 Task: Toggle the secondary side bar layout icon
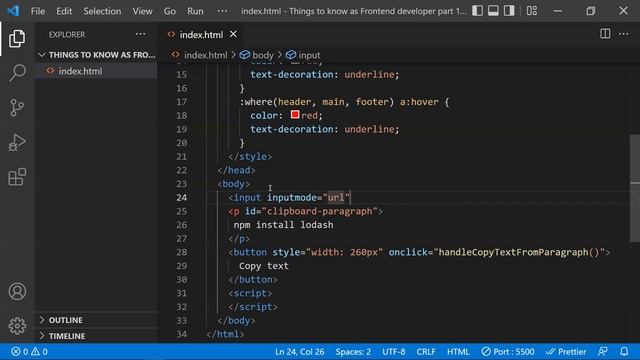click(x=509, y=11)
